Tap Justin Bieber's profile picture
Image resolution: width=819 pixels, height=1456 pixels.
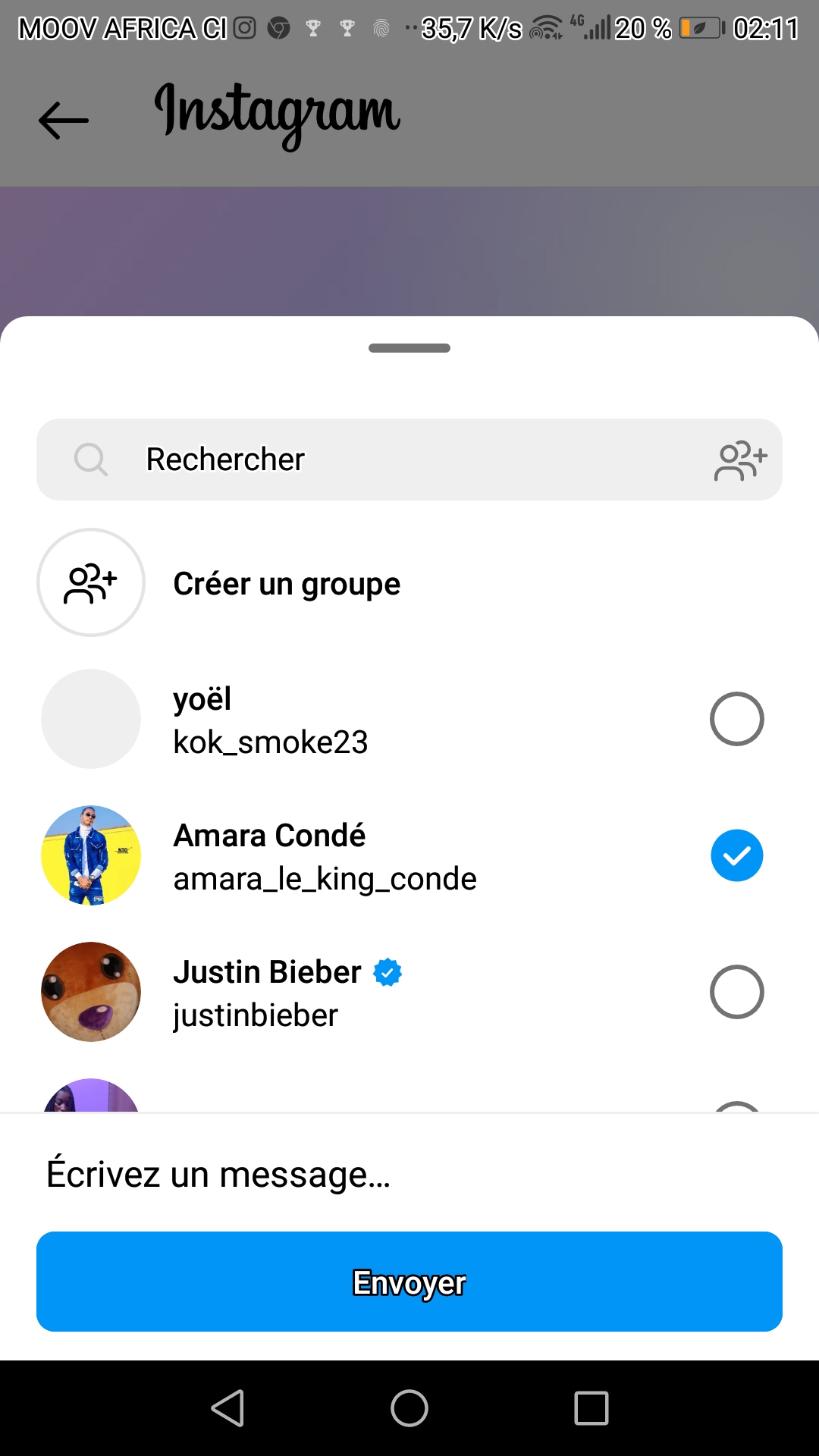tap(91, 992)
